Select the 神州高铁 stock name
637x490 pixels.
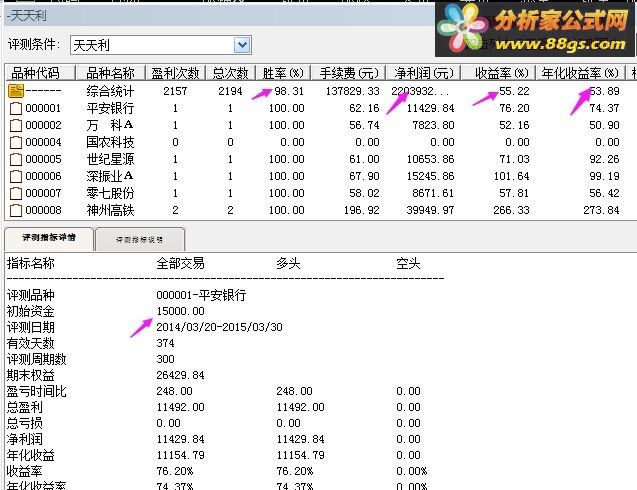pyautogui.click(x=110, y=210)
